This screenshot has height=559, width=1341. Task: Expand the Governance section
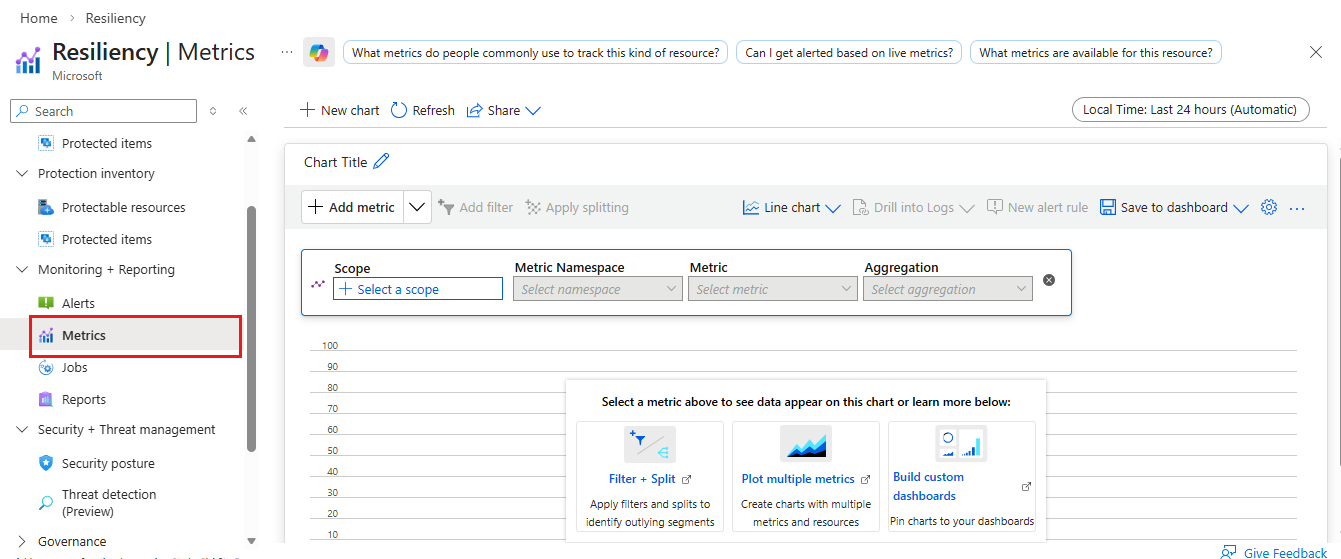24,541
